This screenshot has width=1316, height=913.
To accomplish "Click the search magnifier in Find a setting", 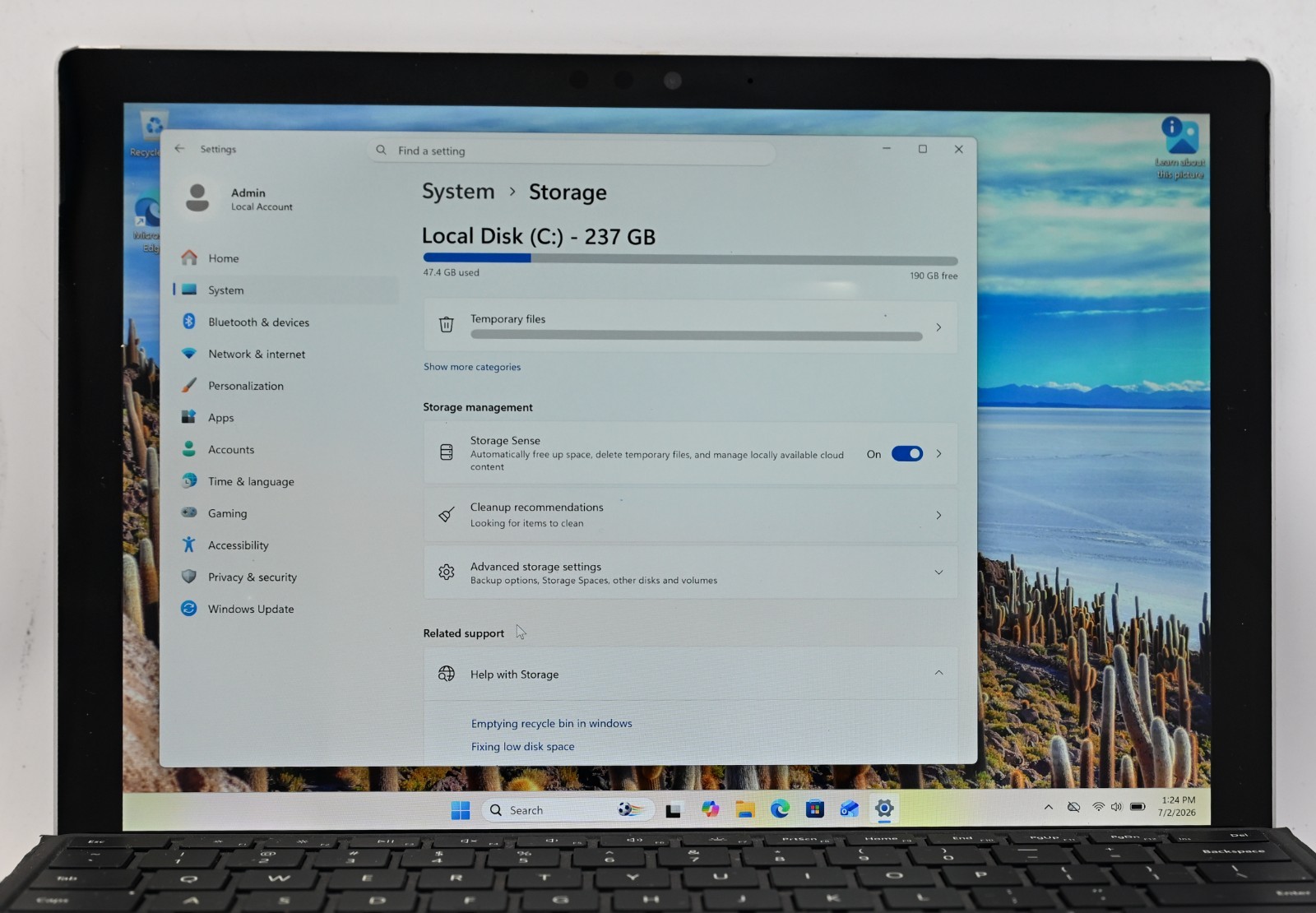I will coord(381,151).
